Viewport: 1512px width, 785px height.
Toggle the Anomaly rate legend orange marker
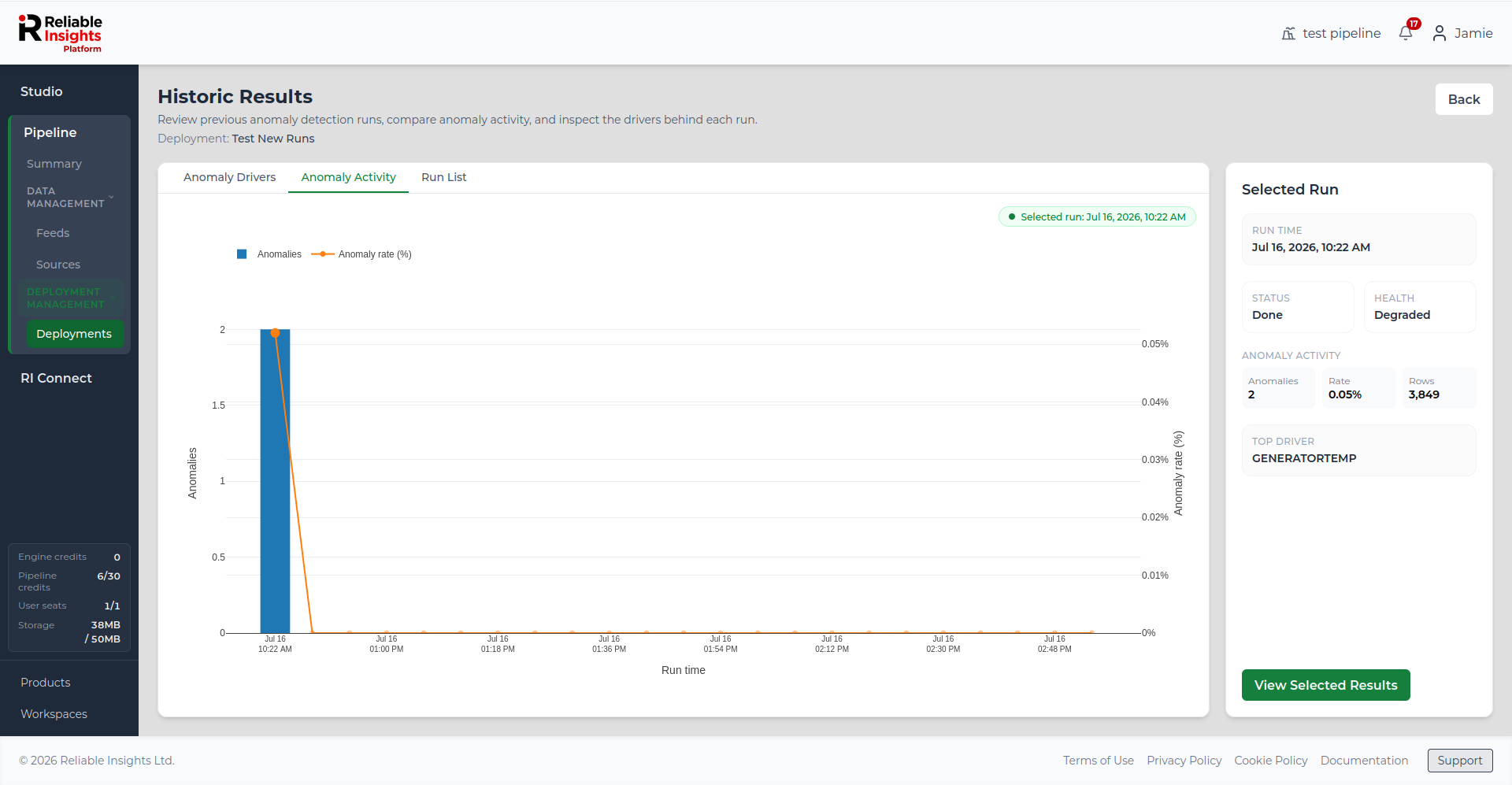coord(323,254)
